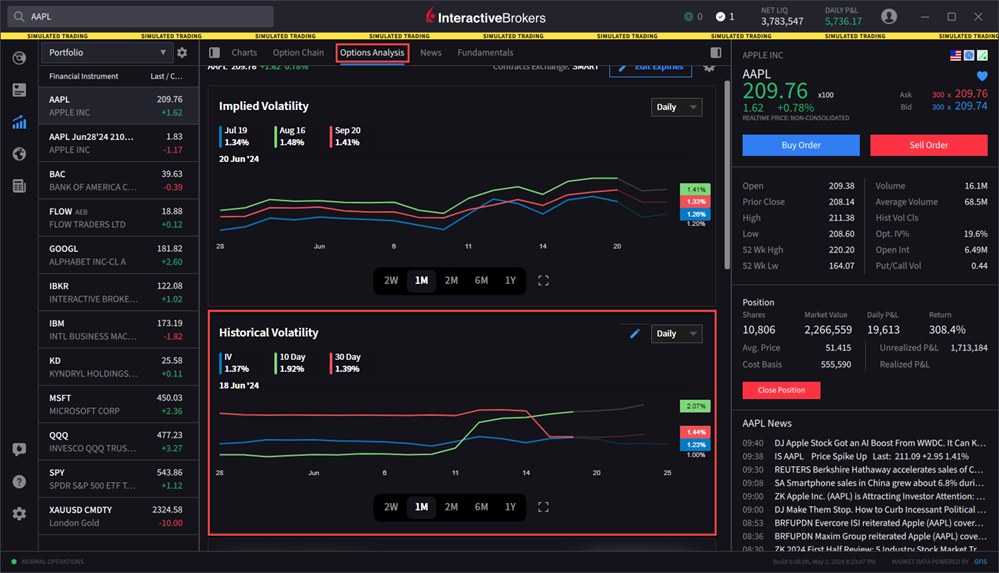Screen dimensions: 999x573
Task: Select 2W range on Implied Volatility chart
Action: click(391, 280)
